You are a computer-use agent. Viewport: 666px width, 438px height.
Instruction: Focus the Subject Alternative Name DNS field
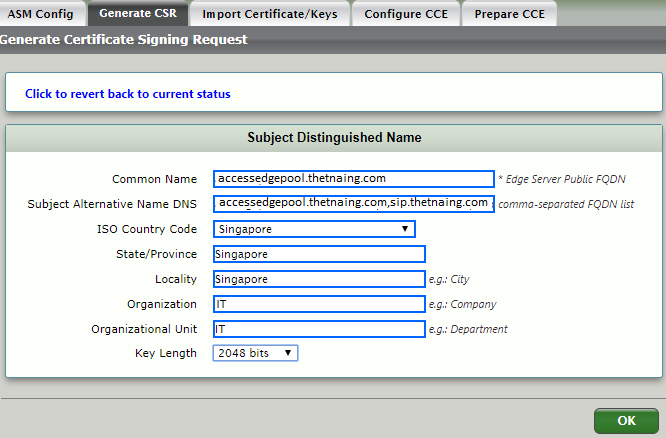click(354, 203)
